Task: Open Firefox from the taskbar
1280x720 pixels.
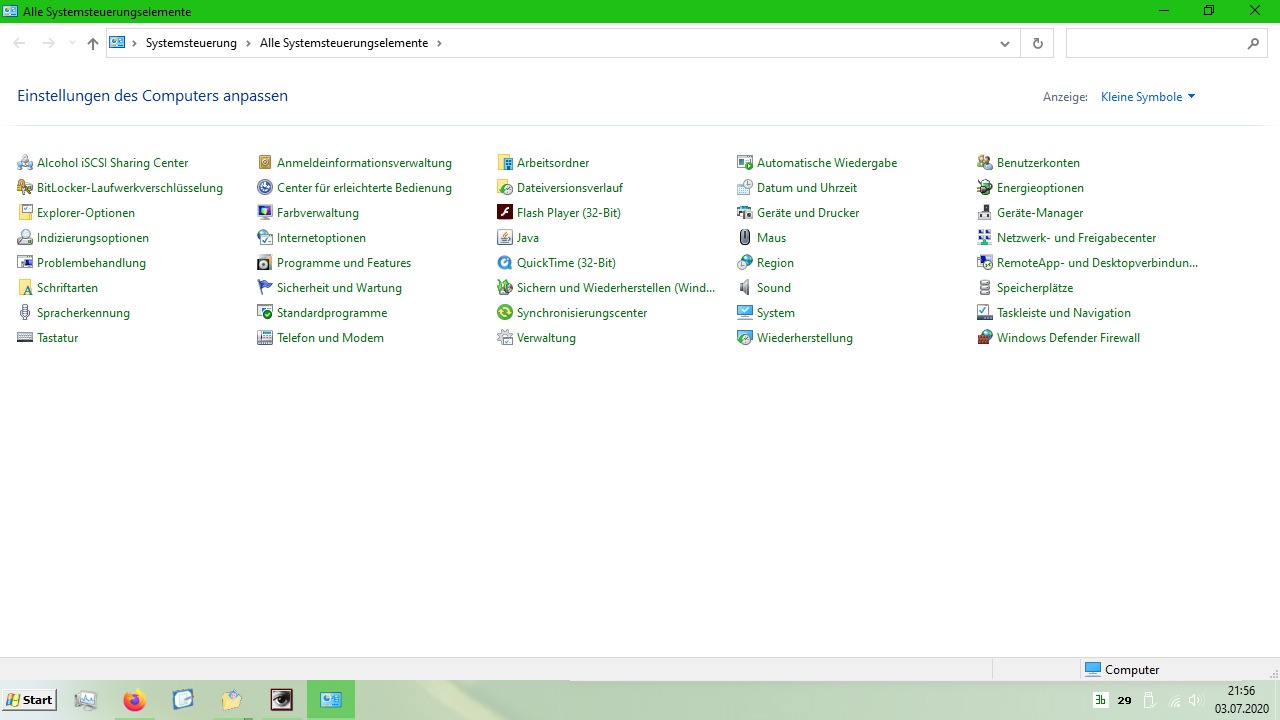Action: [134, 700]
